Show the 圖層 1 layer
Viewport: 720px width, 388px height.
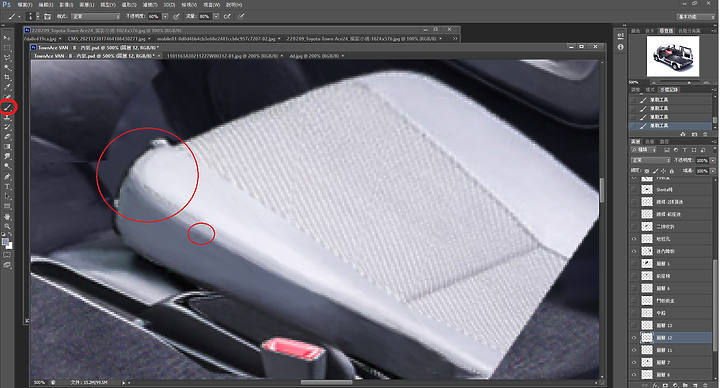pyautogui.click(x=634, y=264)
